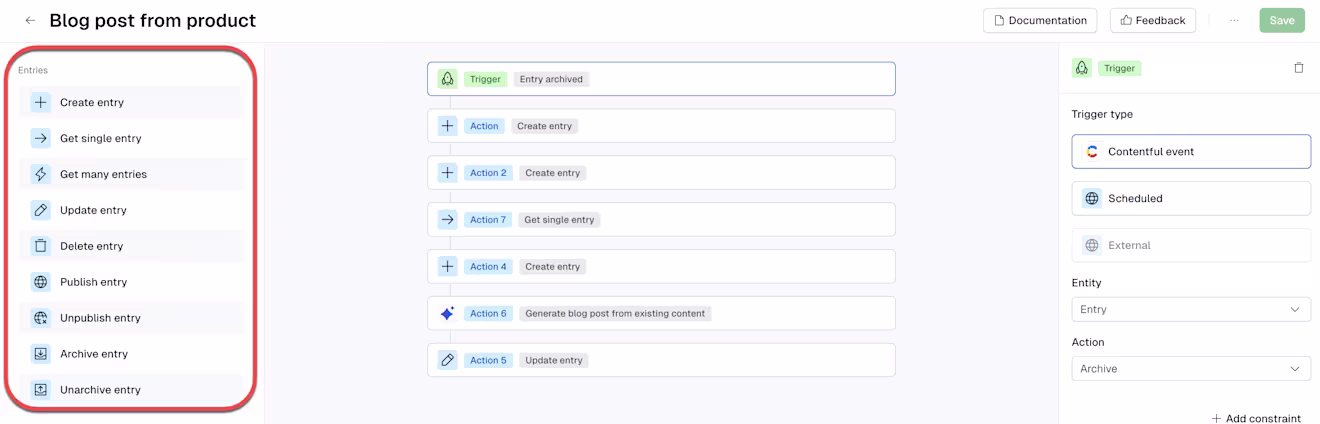
Task: Click the Create entry plus icon in sidebar
Action: (x=41, y=102)
